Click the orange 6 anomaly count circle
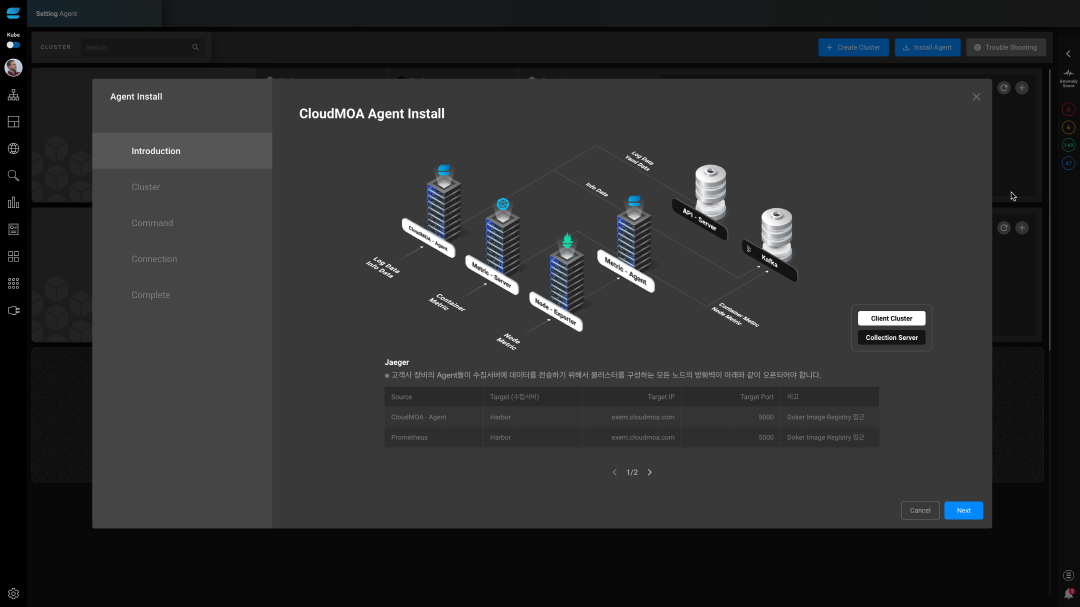Viewport: 1080px width, 607px height. (x=1068, y=127)
